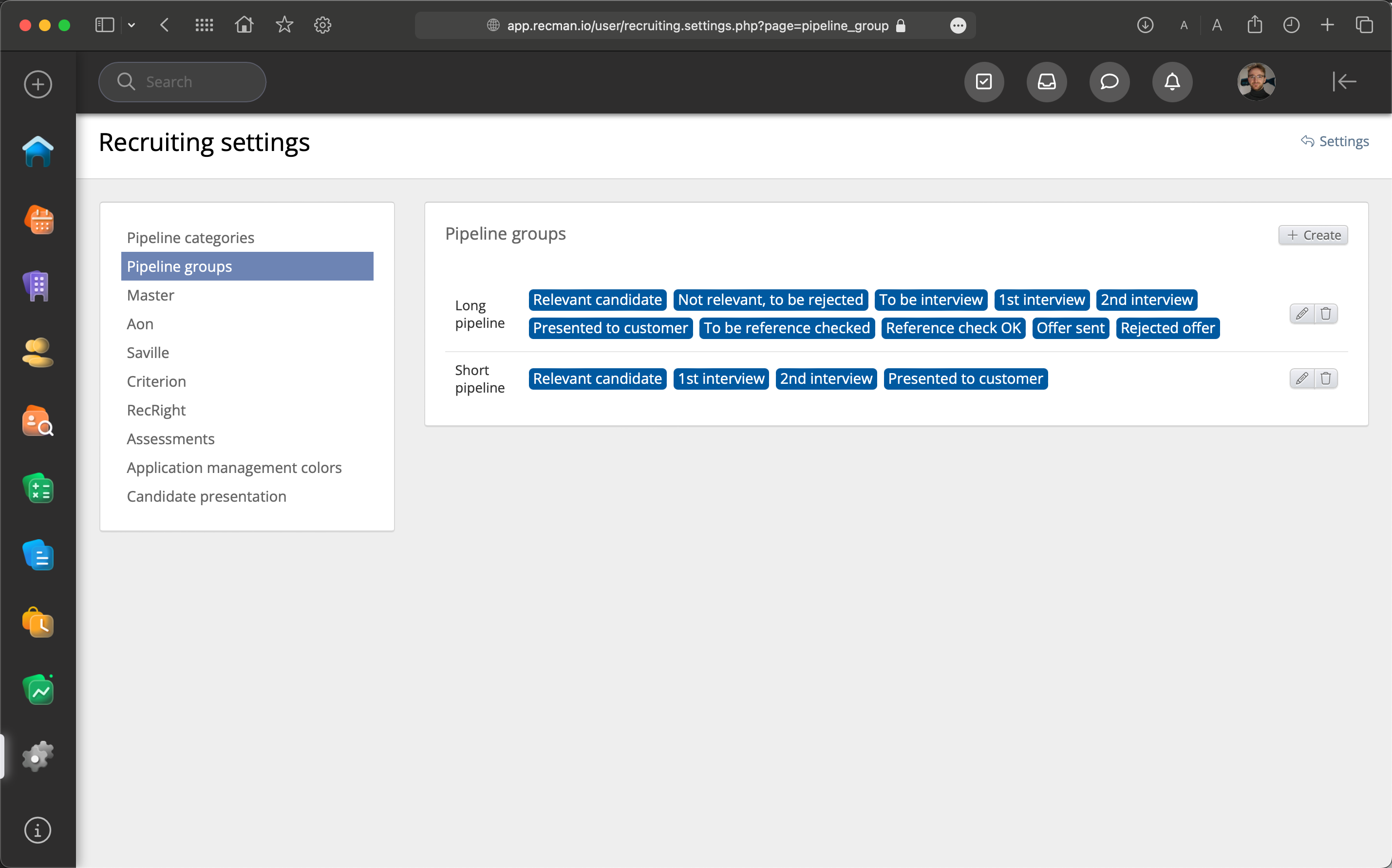Collapse panel with the arrow-to-bar icon

pos(1344,82)
